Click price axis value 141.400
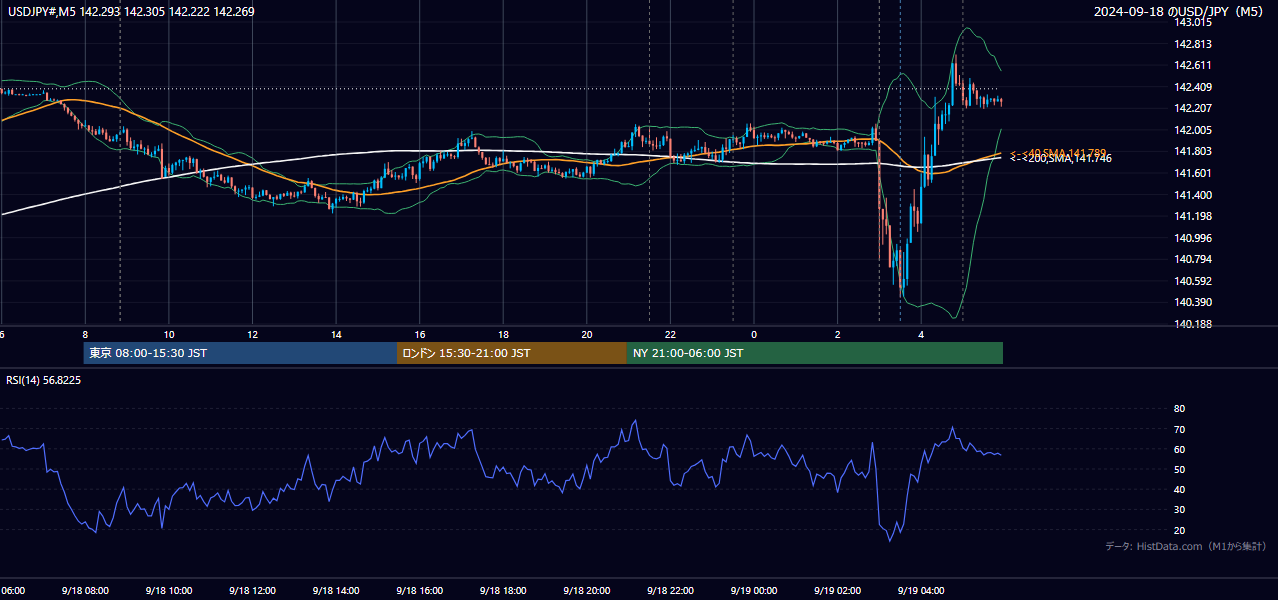The height and width of the screenshot is (600, 1278). click(1193, 195)
